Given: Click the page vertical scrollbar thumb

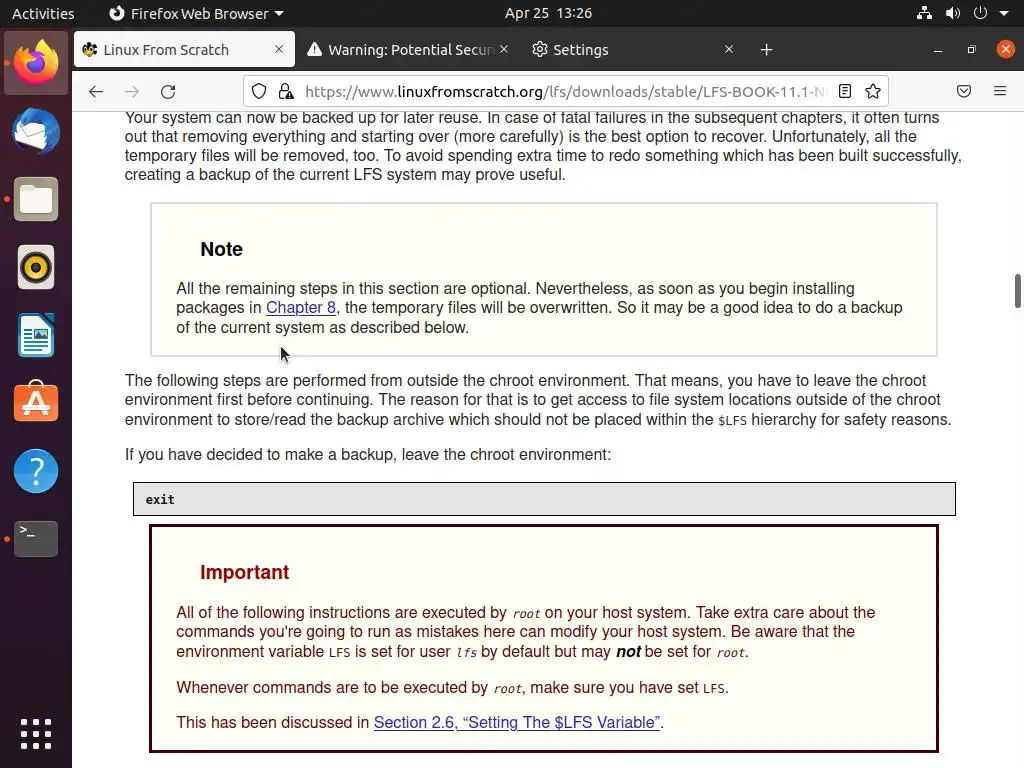Looking at the screenshot, I should [1017, 291].
